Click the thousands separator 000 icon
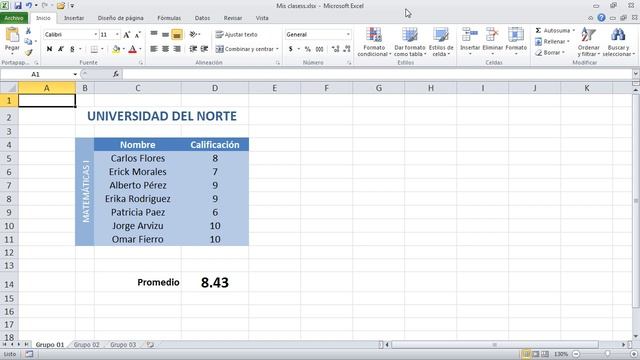640x360 pixels. pyautogui.click(x=320, y=49)
